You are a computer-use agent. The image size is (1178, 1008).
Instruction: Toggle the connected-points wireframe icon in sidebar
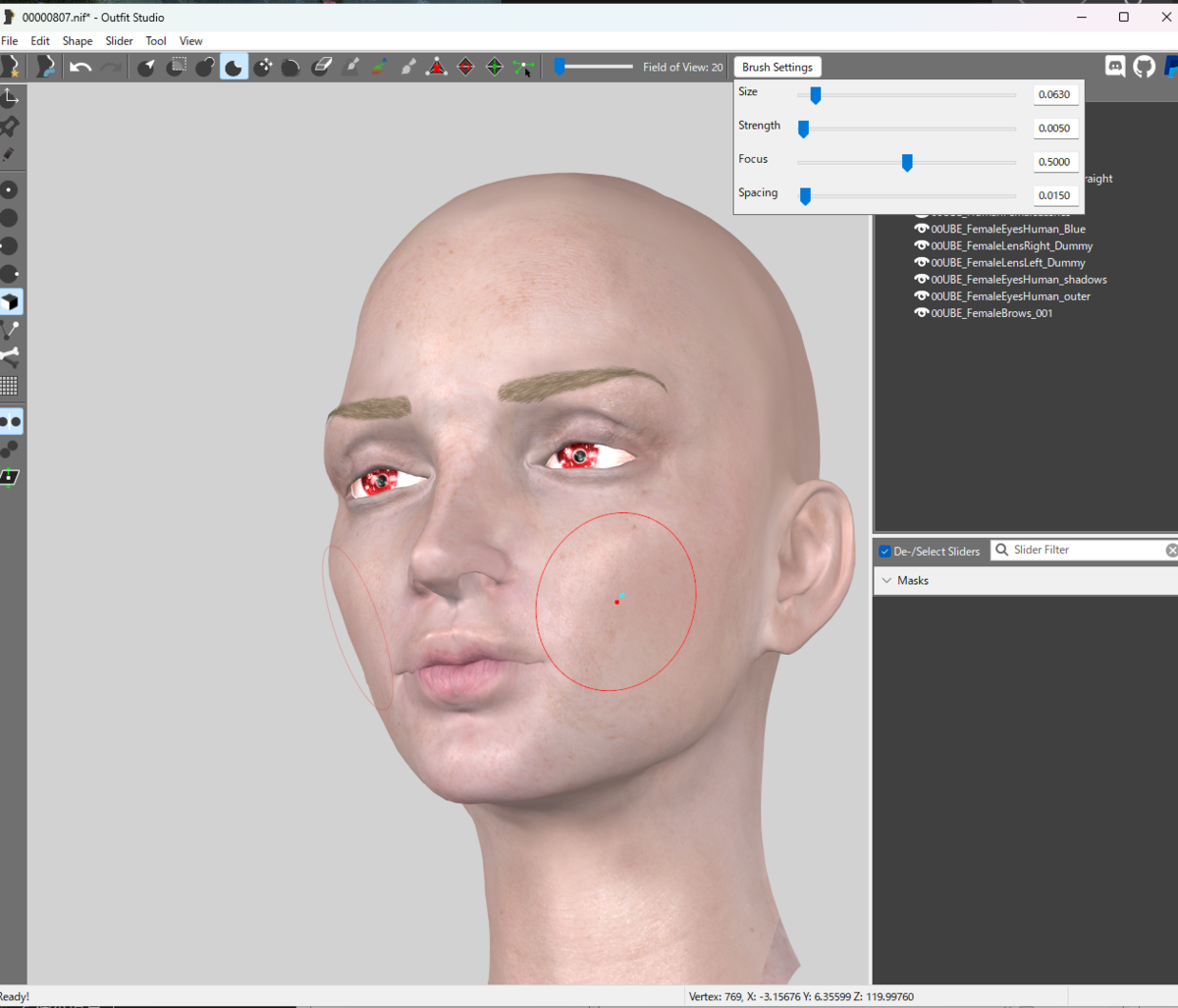click(11, 330)
